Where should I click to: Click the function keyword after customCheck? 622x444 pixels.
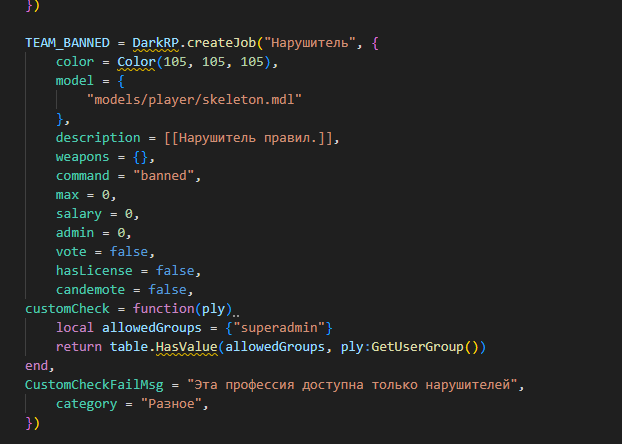(163, 309)
